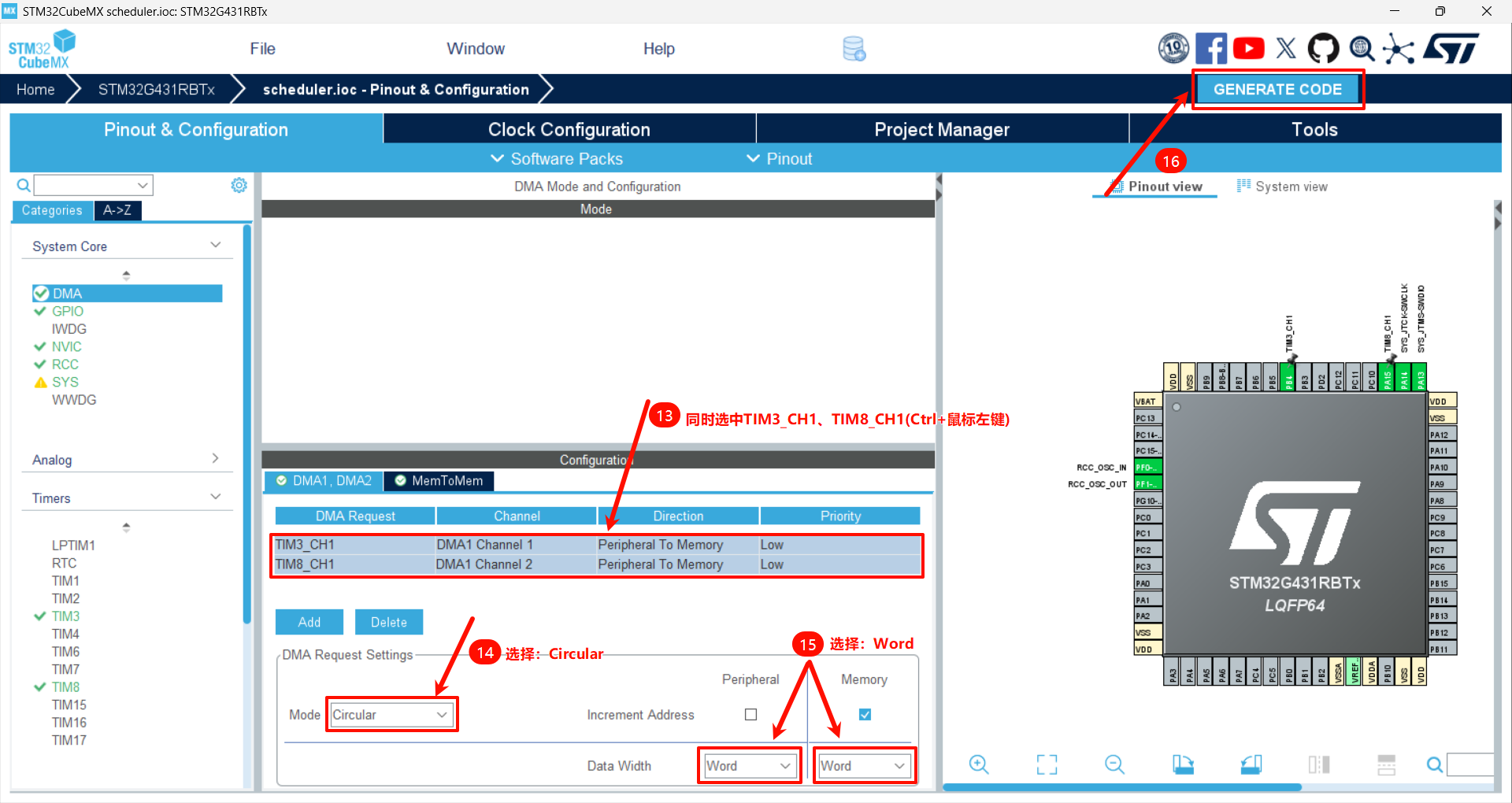This screenshot has height=803, width=1512.
Task: Click the pinout view horizontal scrollbar
Action: tap(1122, 786)
